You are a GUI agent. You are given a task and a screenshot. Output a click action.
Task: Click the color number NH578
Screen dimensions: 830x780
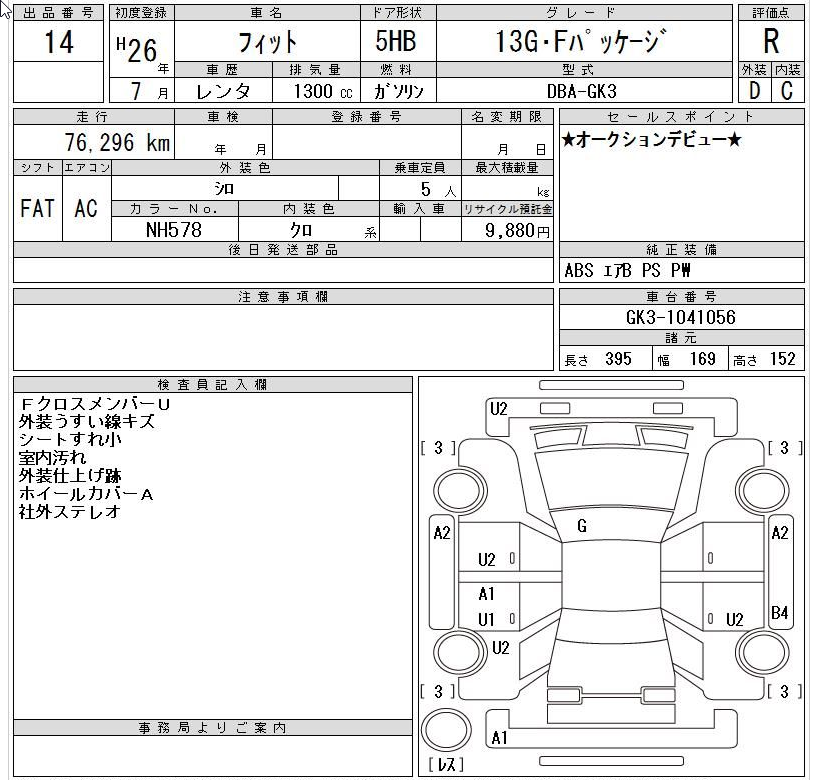174,229
